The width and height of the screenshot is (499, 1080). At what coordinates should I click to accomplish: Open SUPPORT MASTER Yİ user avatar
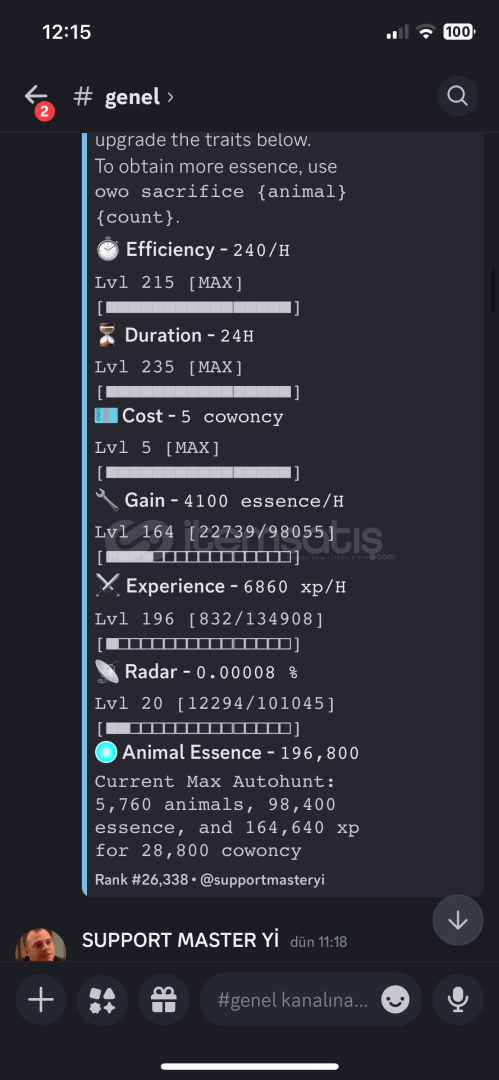tap(41, 945)
